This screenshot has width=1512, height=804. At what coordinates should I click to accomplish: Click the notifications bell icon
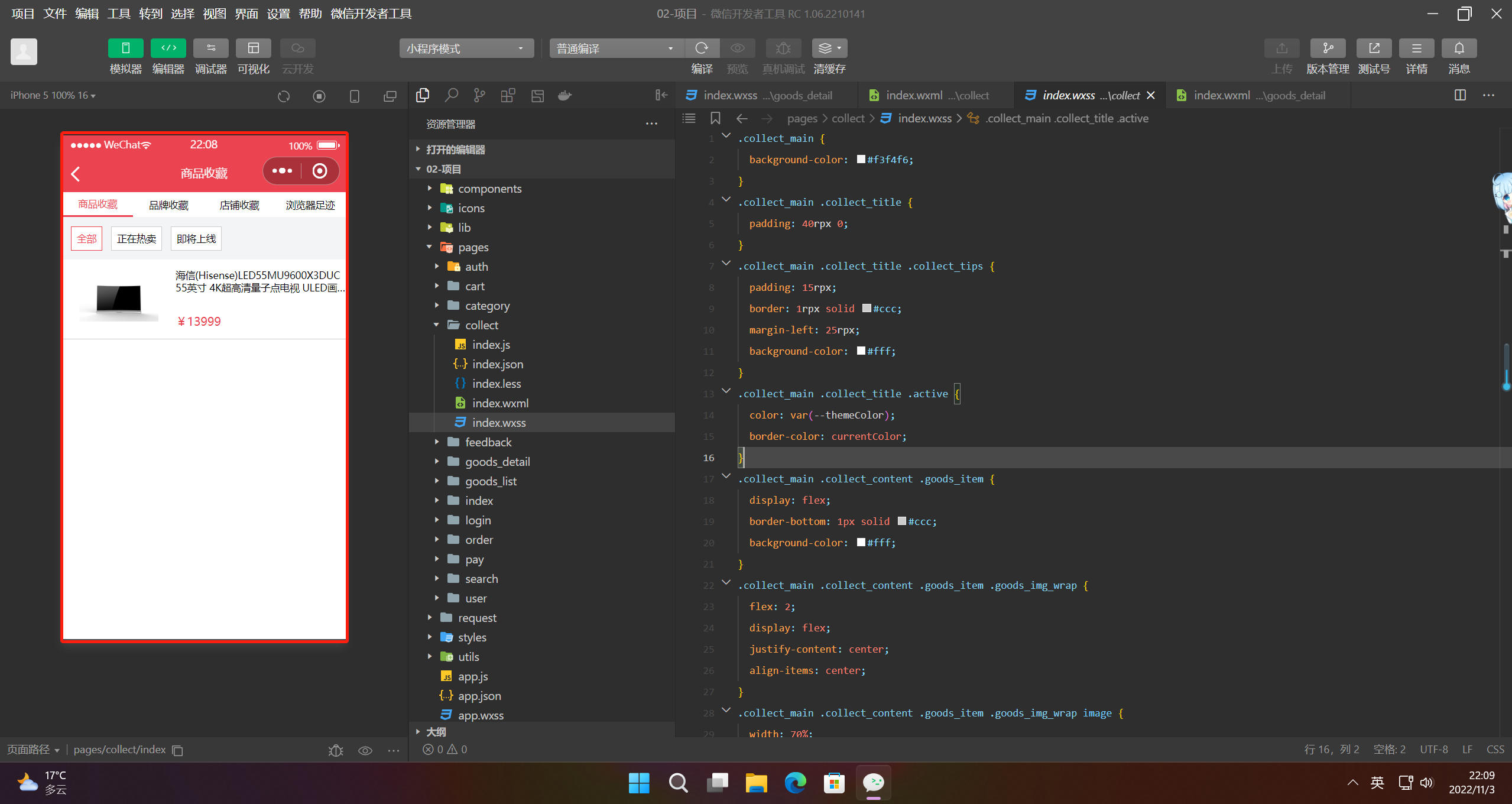(x=1459, y=48)
